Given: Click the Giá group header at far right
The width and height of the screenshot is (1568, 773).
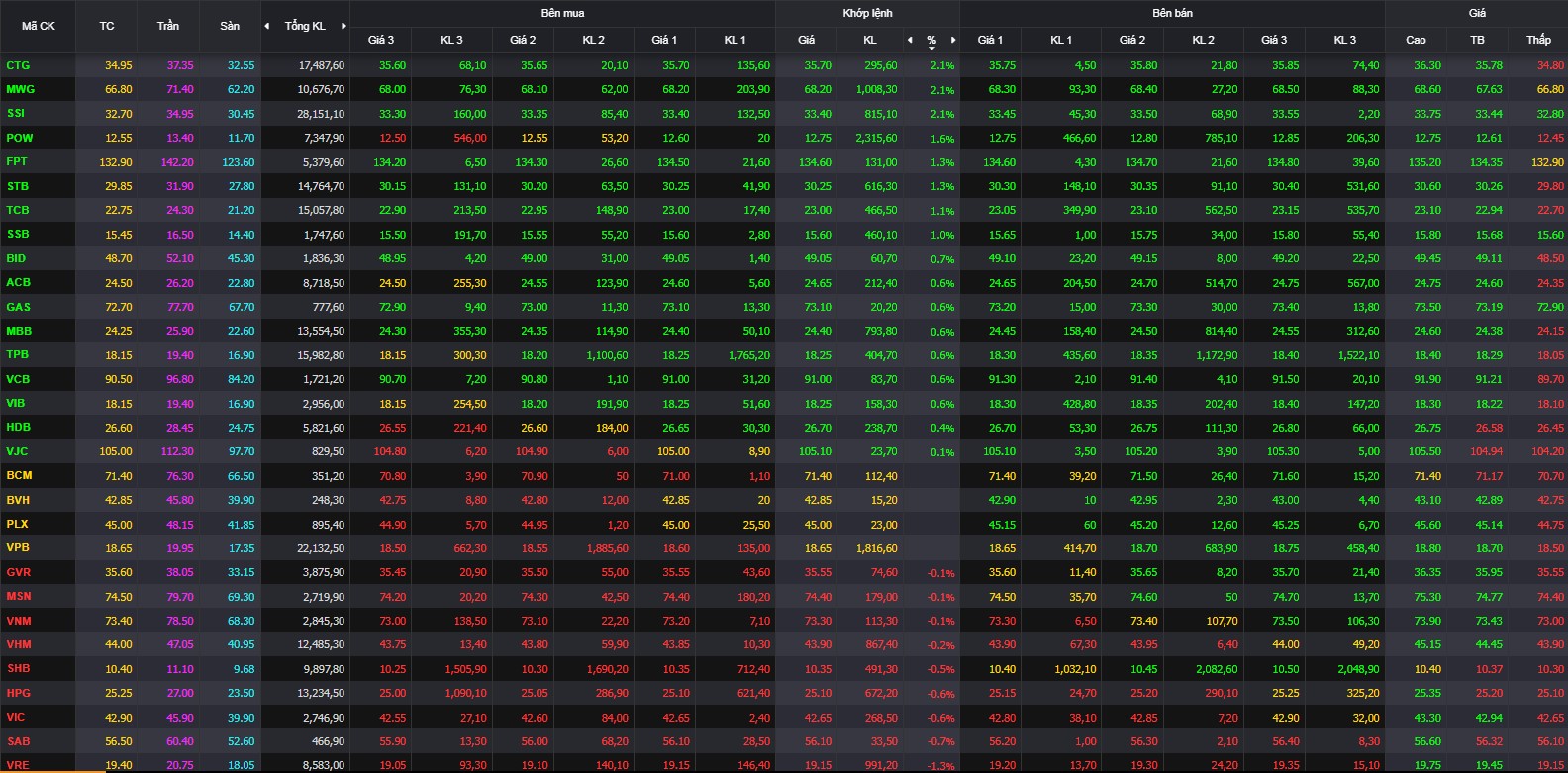Looking at the screenshot, I should (x=1477, y=13).
